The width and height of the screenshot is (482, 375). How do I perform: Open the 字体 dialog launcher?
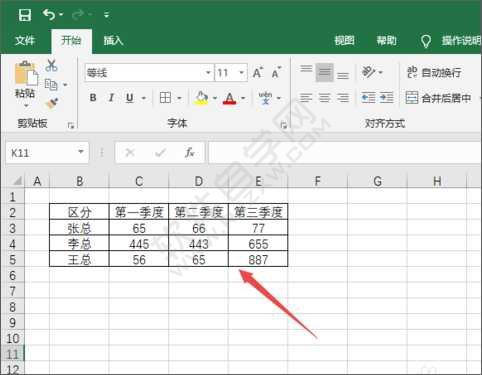[284, 125]
